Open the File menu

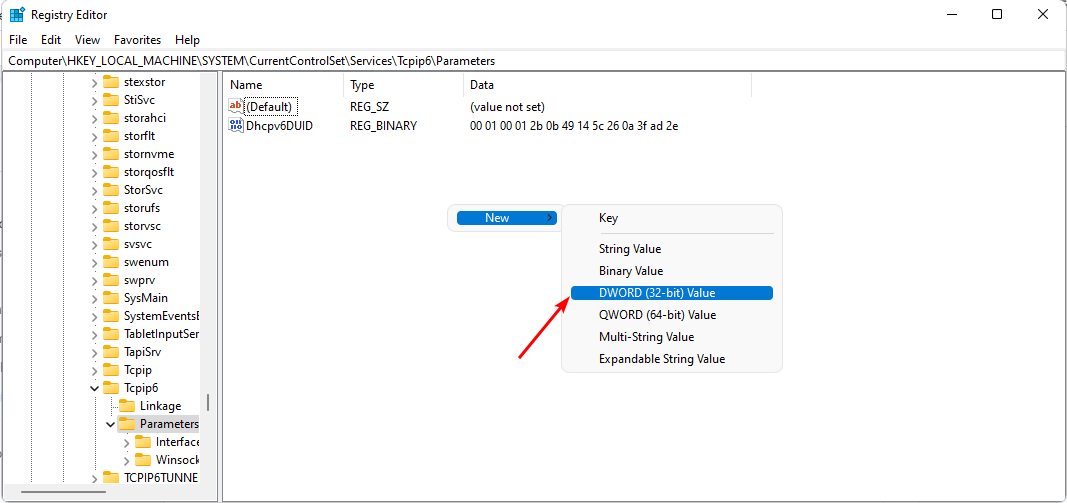tap(19, 40)
